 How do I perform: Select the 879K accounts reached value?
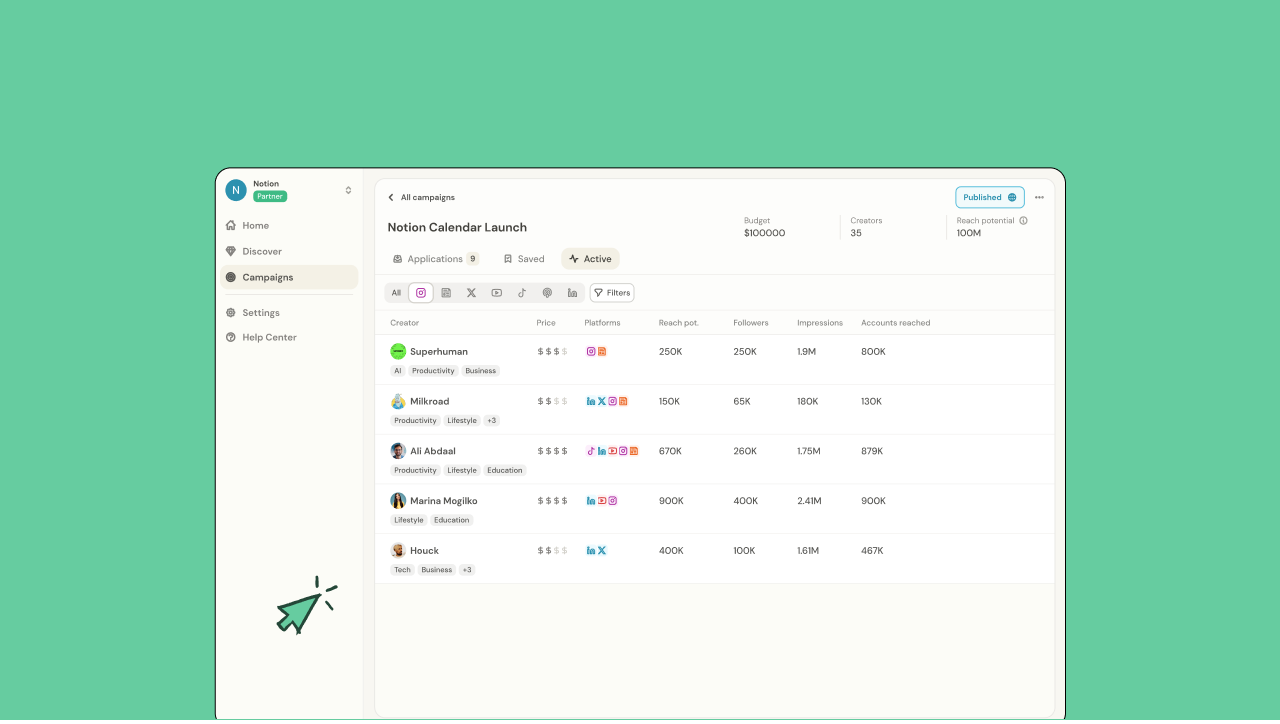[x=873, y=451]
